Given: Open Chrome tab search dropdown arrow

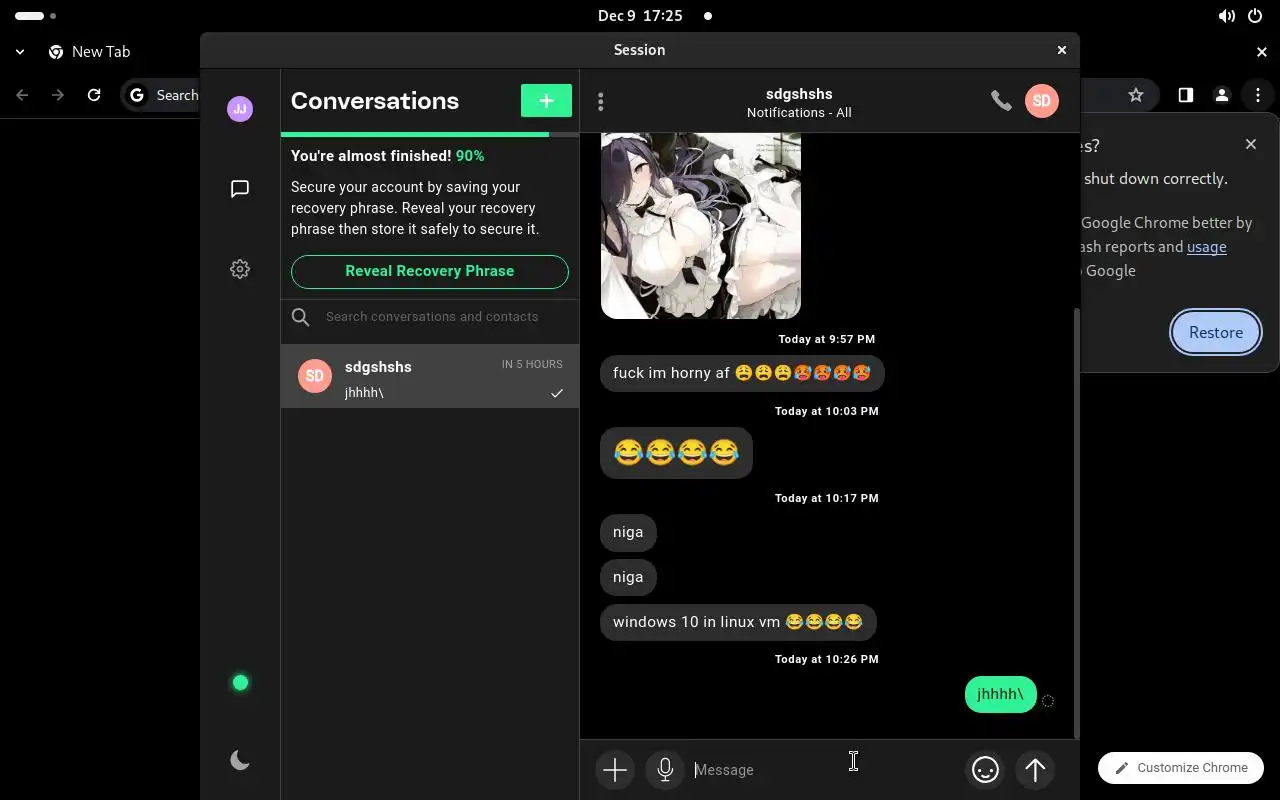Looking at the screenshot, I should click(x=20, y=52).
